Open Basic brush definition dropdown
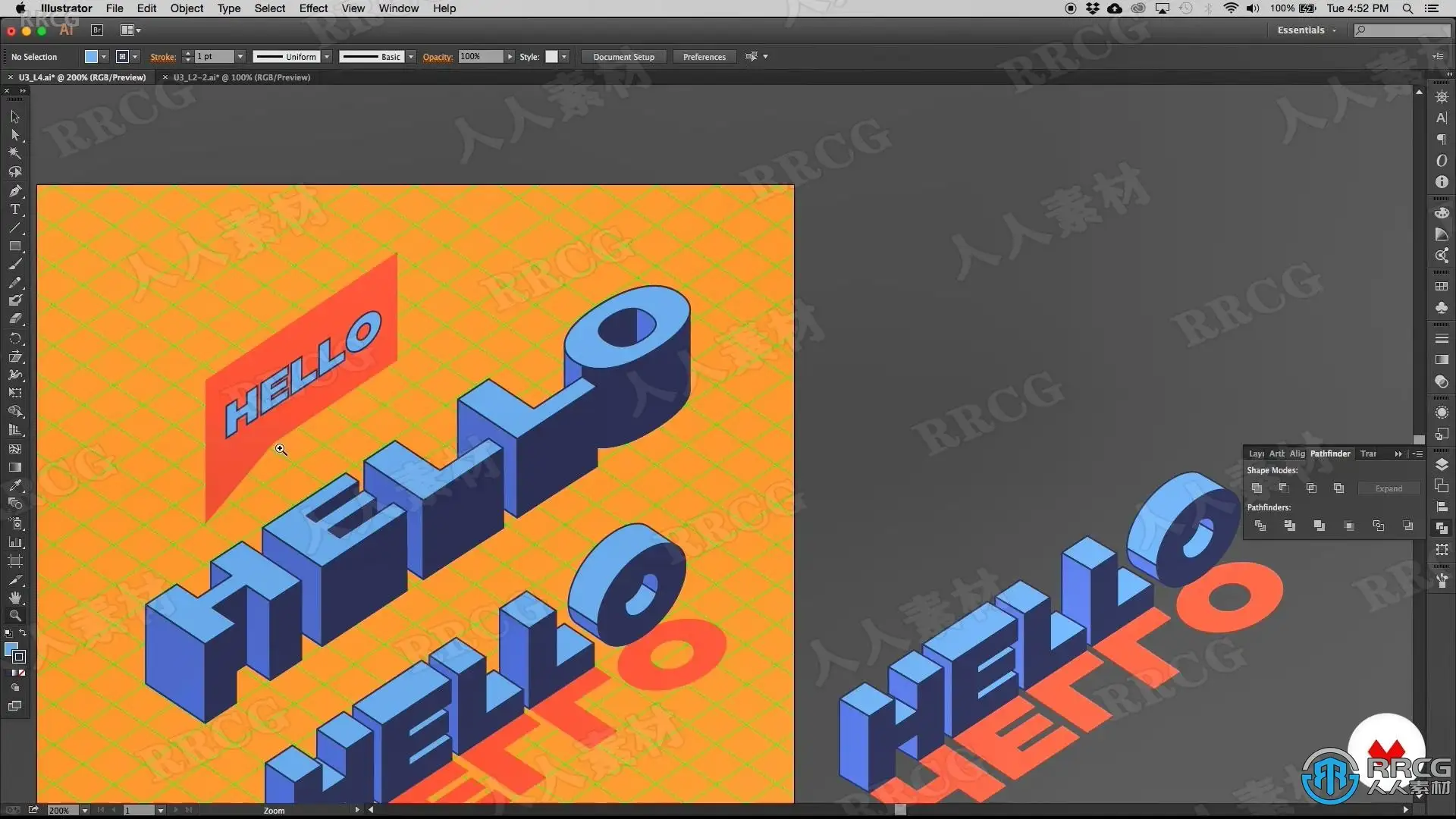The height and width of the screenshot is (819, 1456). pos(411,57)
